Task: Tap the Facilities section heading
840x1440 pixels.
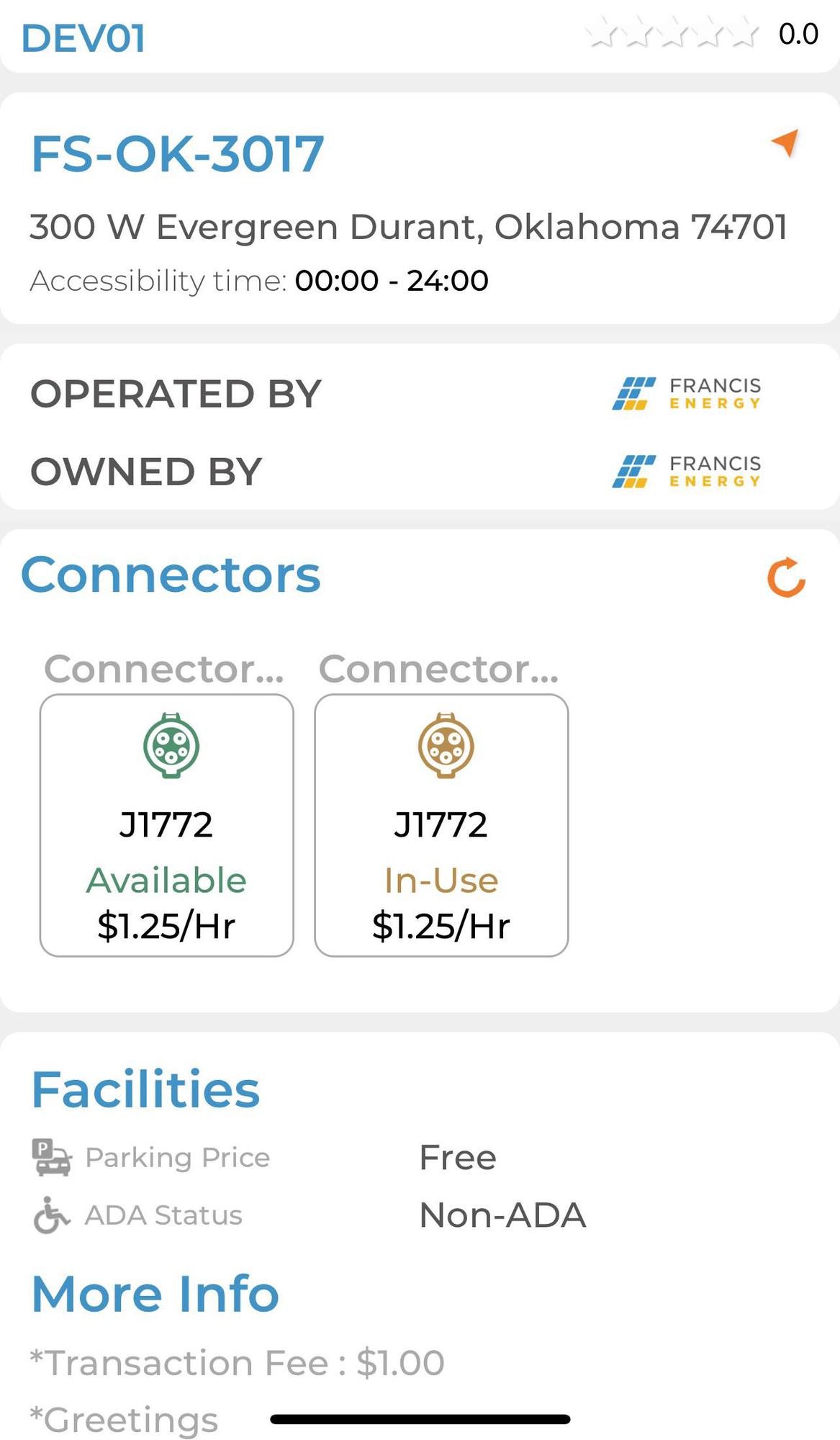Action: (x=145, y=1089)
